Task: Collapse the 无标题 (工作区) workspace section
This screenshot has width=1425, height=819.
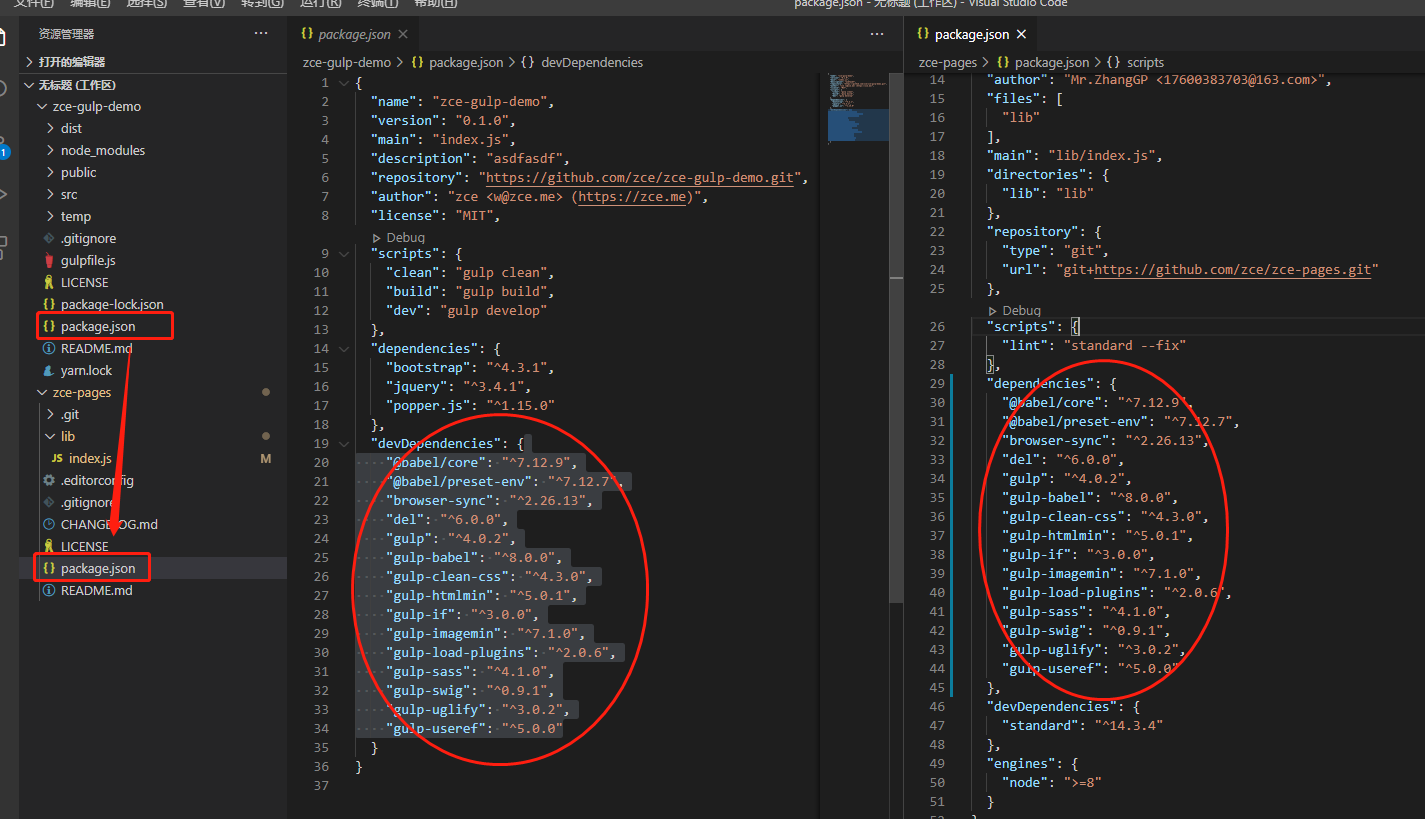Action: pos(29,85)
